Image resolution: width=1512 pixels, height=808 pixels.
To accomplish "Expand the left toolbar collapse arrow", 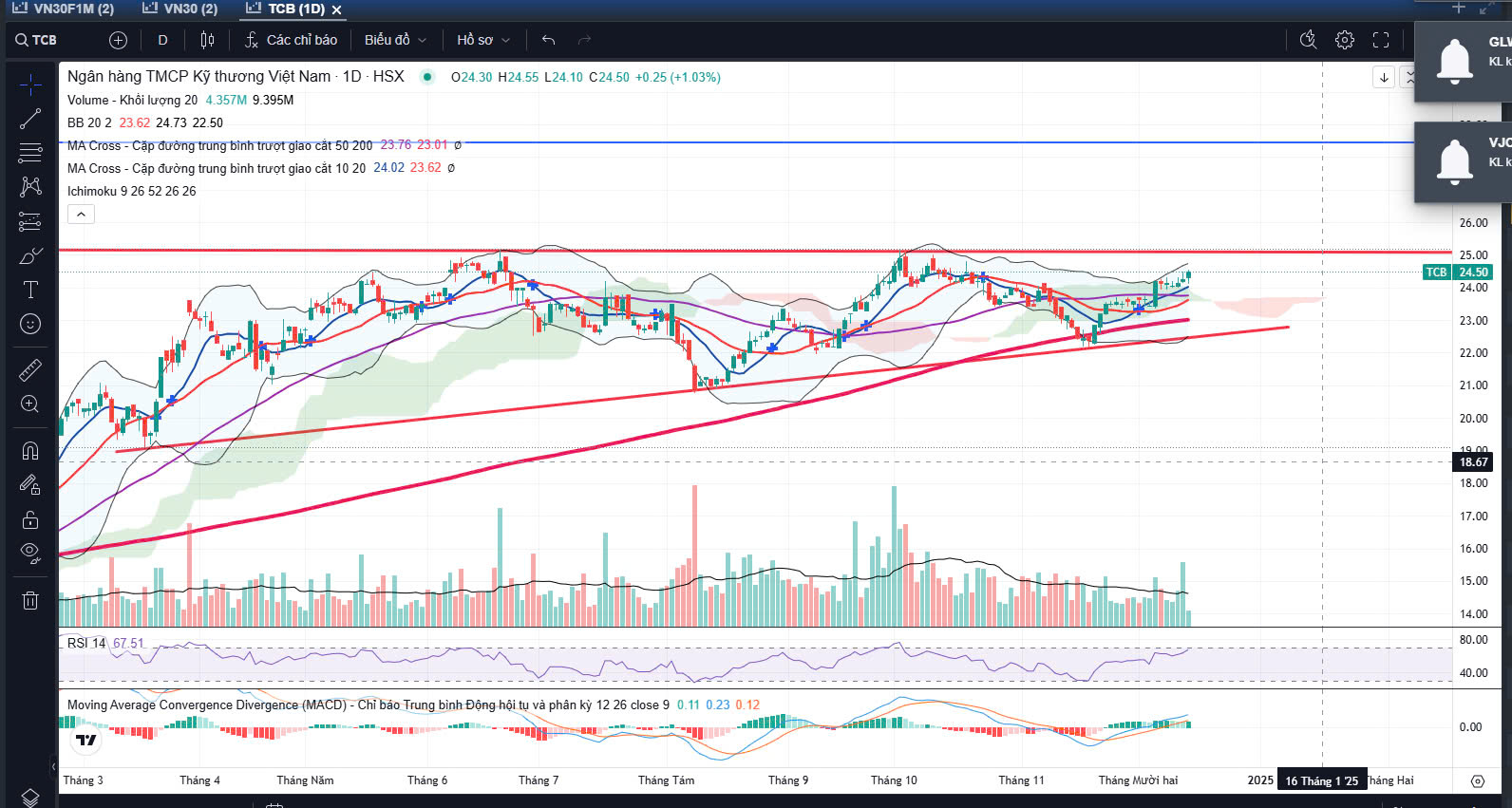I will pos(54,766).
